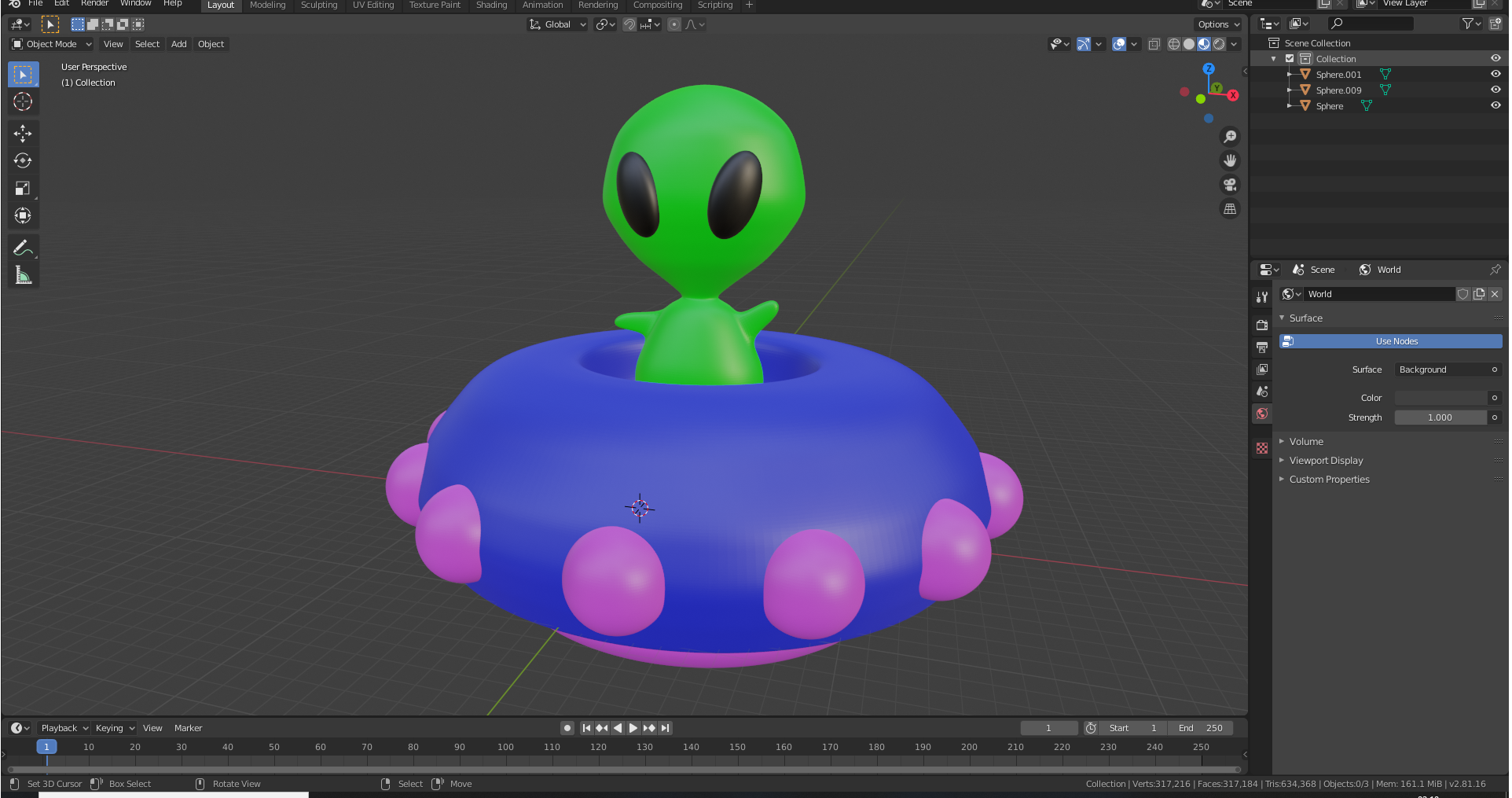Open the Measure tool
This screenshot has height=798, width=1512.
23,274
